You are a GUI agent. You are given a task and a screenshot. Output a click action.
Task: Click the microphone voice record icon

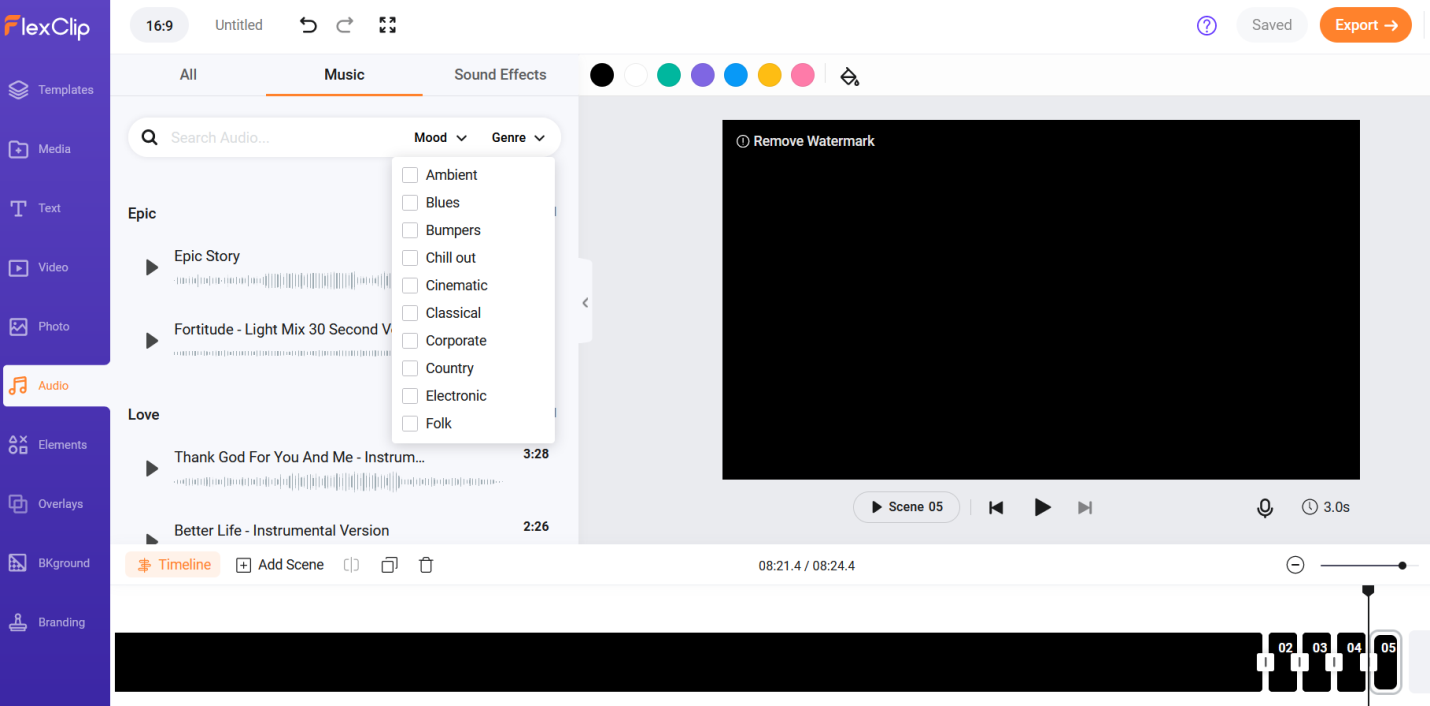(1265, 508)
